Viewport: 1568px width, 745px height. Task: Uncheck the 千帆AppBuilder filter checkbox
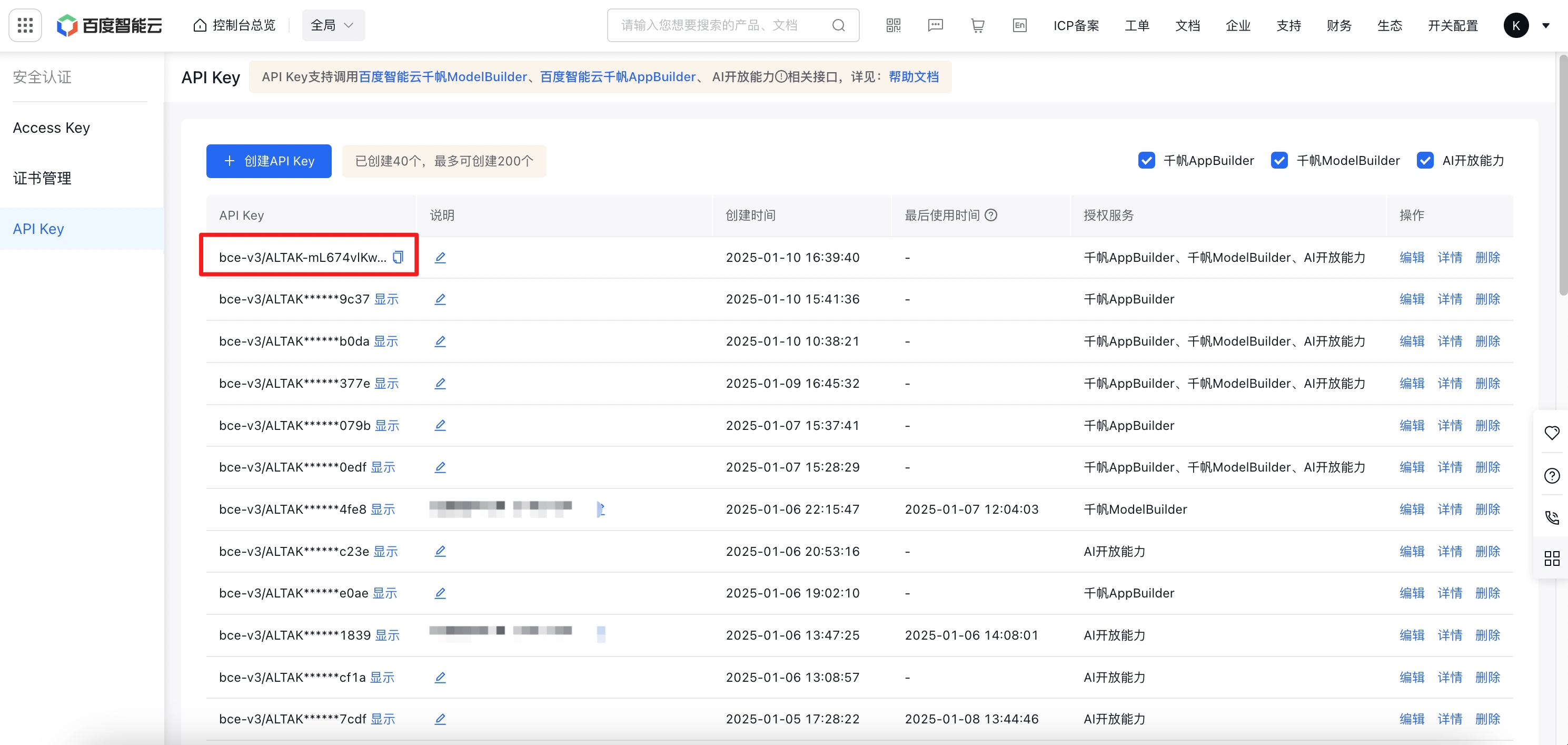tap(1146, 160)
